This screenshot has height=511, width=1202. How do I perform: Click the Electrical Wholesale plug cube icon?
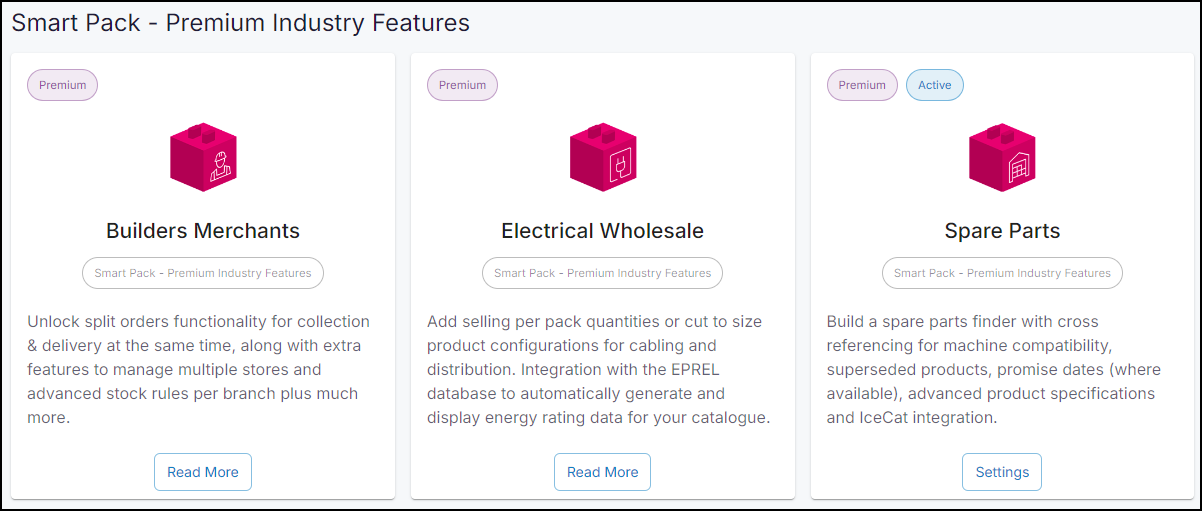click(x=603, y=157)
